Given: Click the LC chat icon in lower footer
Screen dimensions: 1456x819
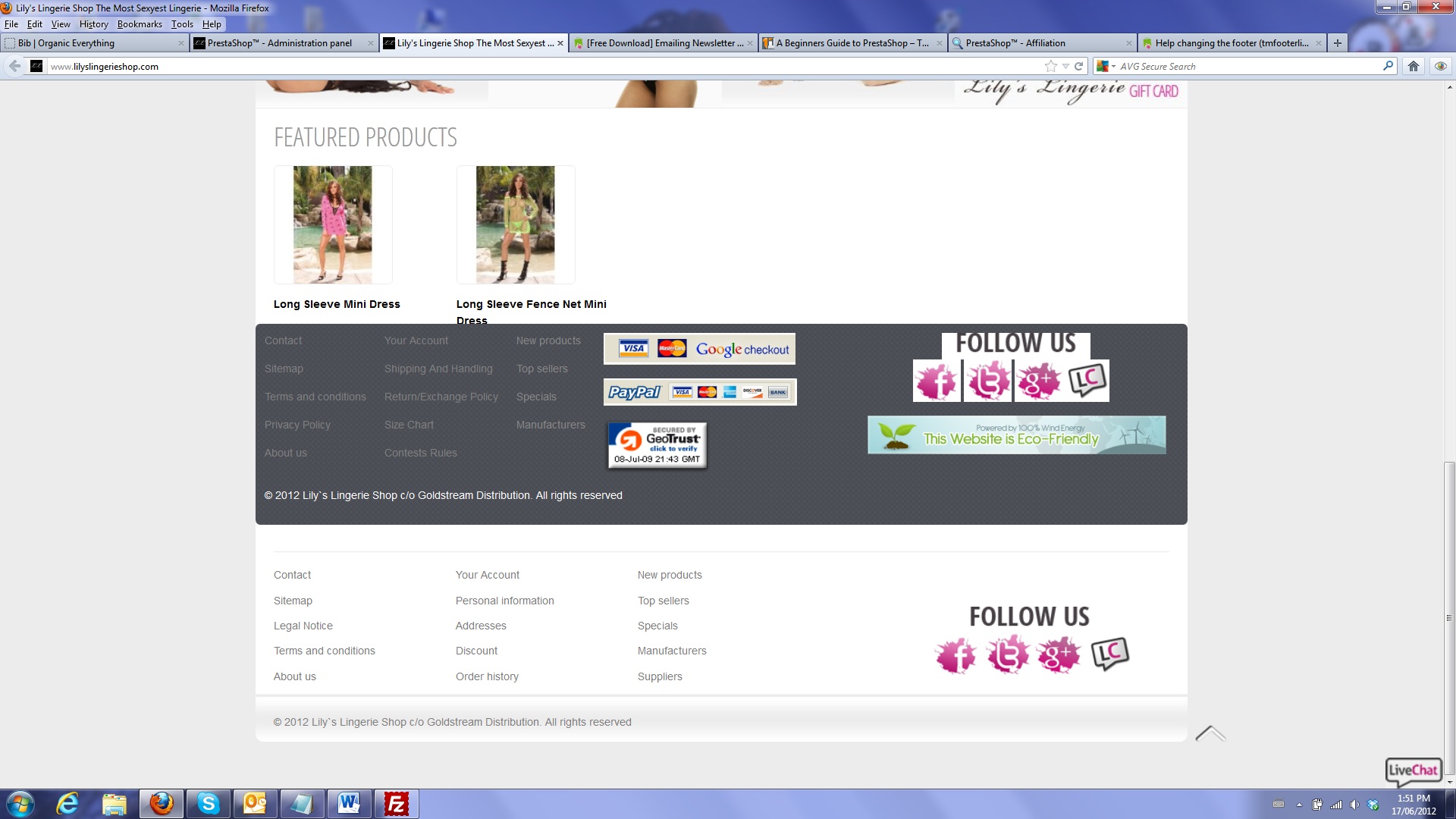Looking at the screenshot, I should (1110, 654).
